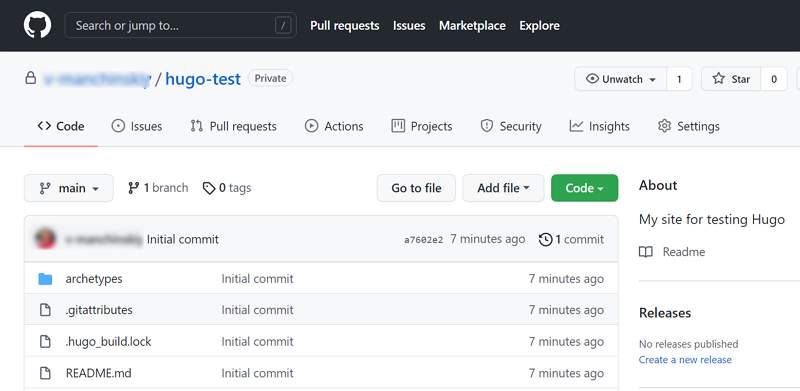View the 0 tags list
The height and width of the screenshot is (391, 800).
227,188
